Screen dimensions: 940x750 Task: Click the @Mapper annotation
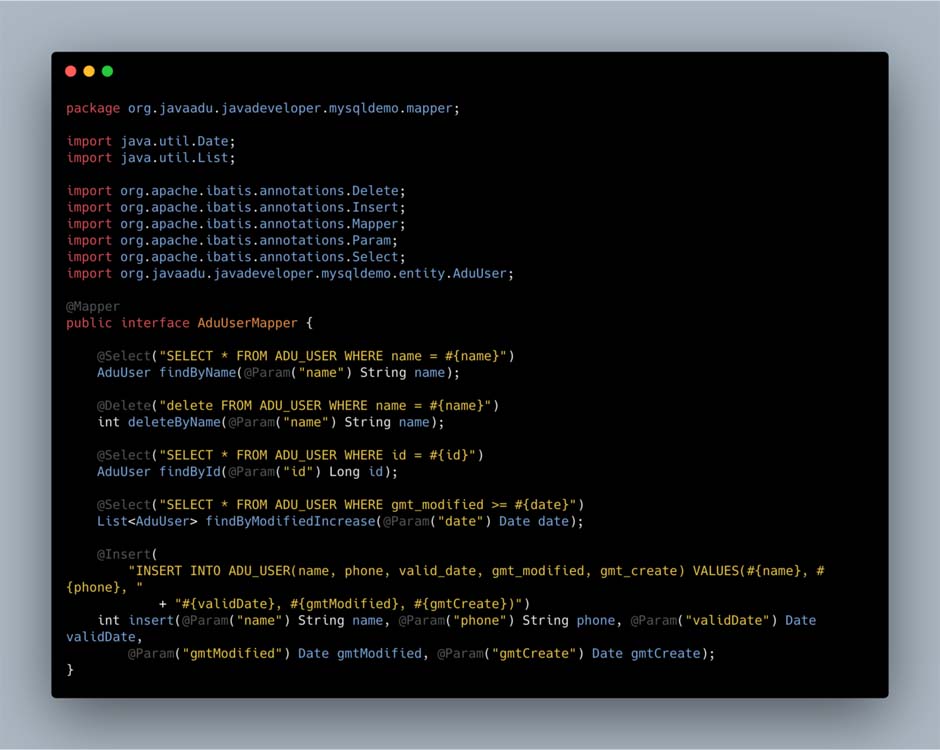93,306
